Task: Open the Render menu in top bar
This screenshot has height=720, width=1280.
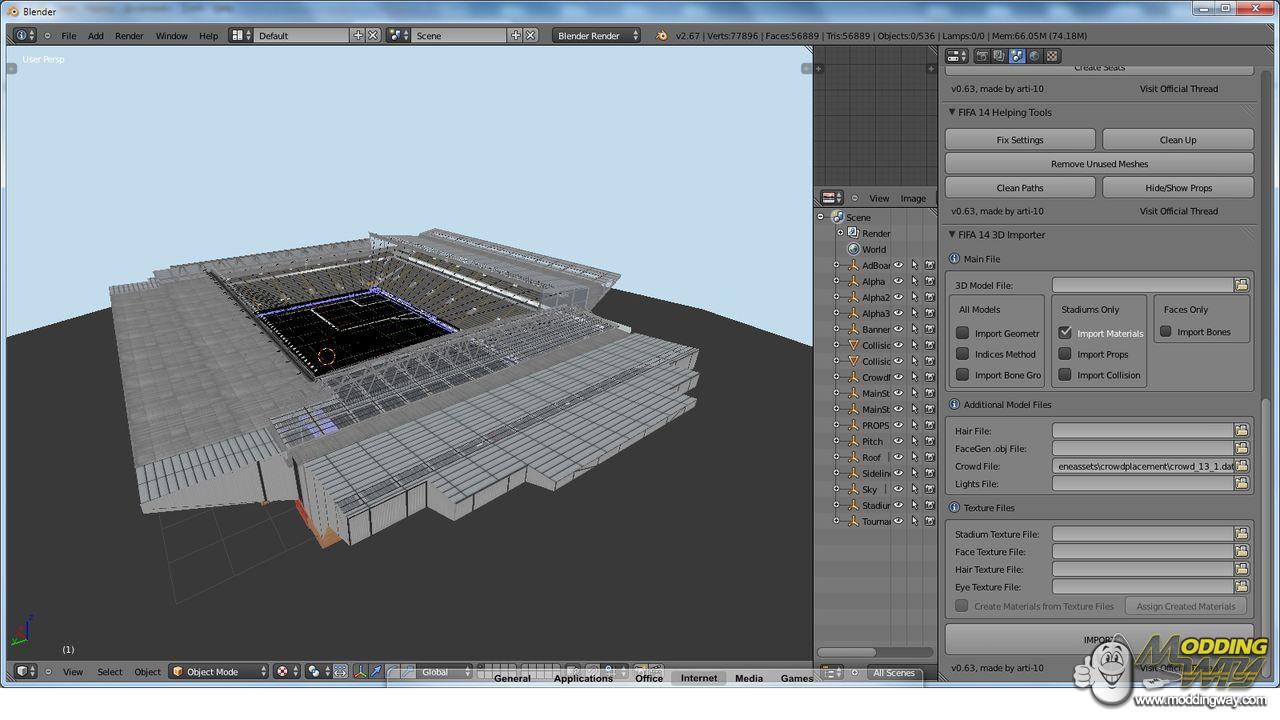Action: click(129, 35)
